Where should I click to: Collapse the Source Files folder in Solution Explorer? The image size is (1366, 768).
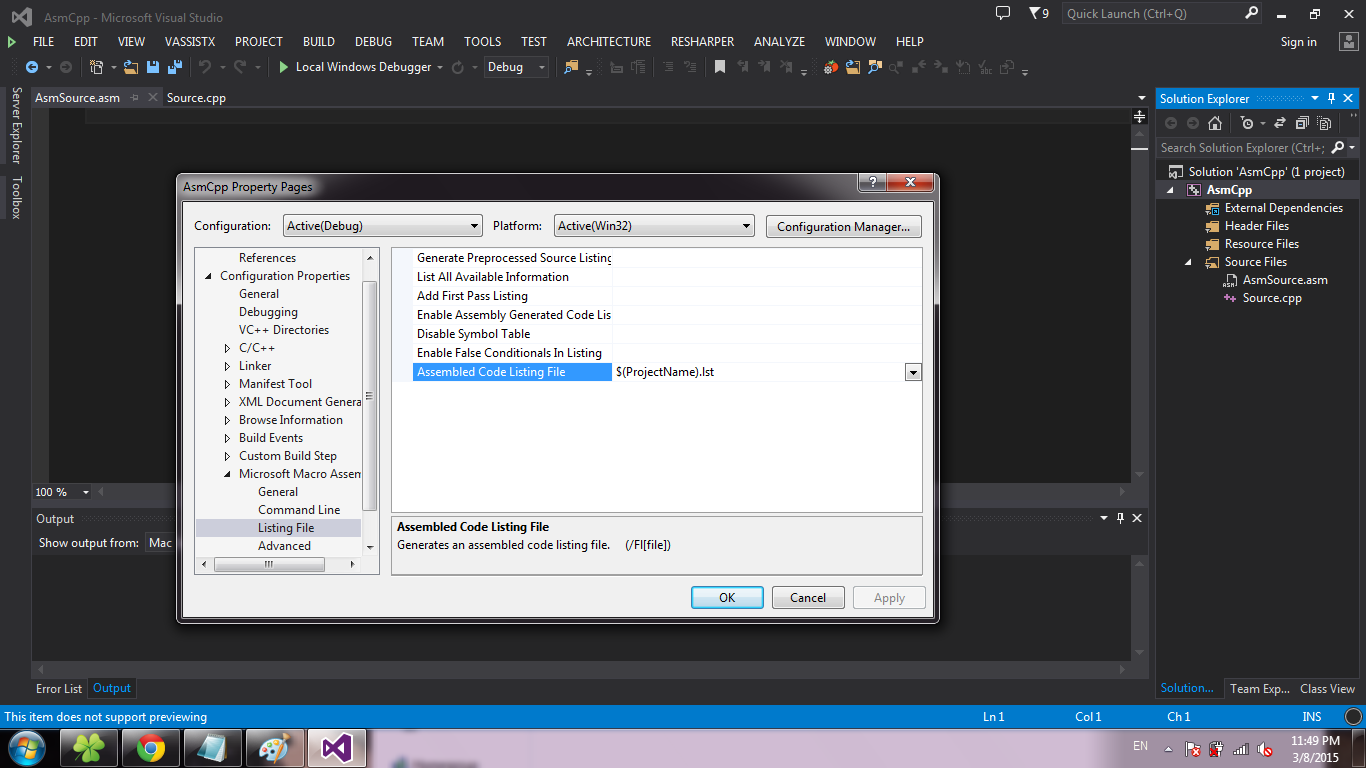pos(1189,262)
